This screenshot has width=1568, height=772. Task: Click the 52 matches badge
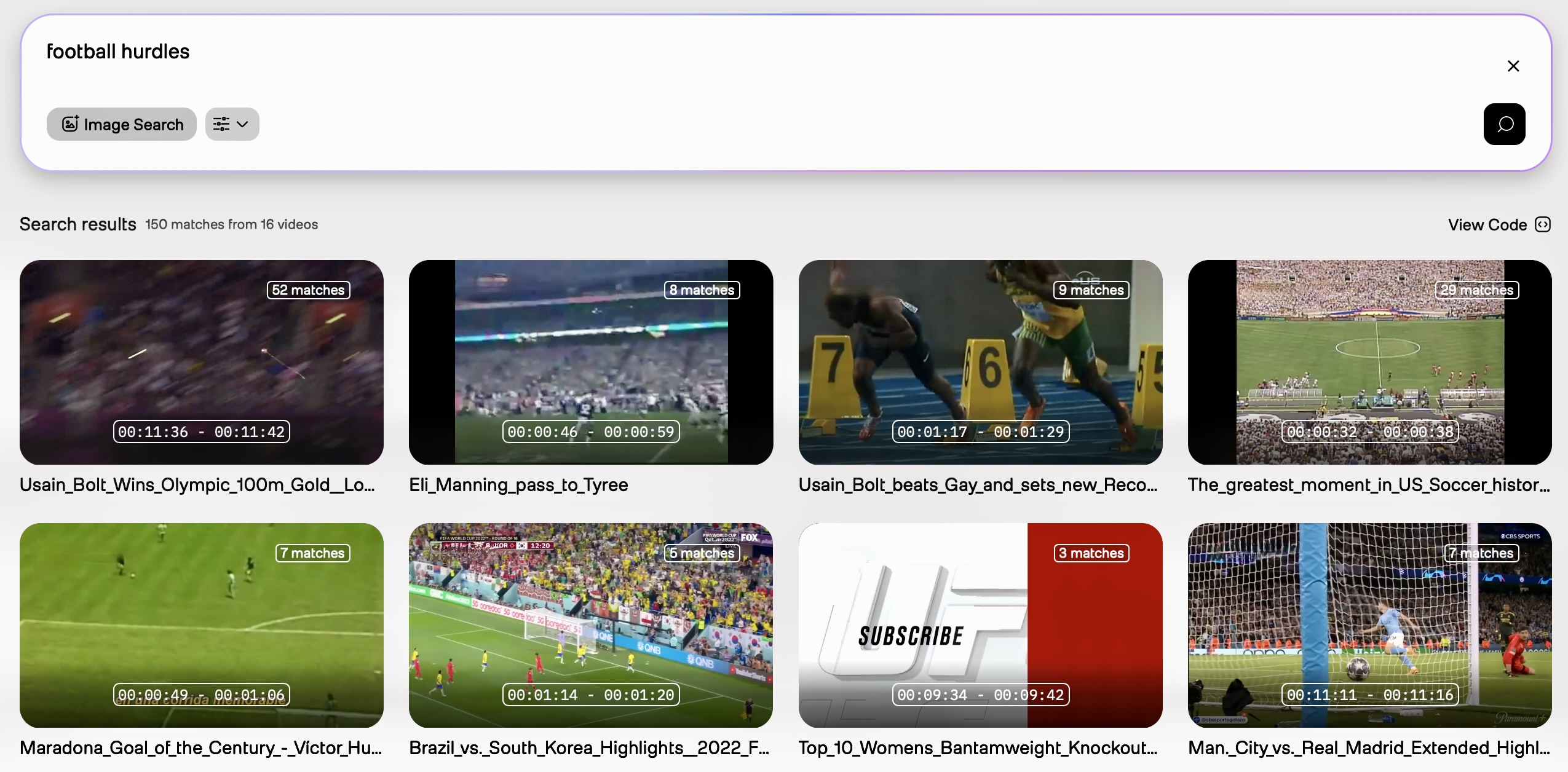(308, 290)
